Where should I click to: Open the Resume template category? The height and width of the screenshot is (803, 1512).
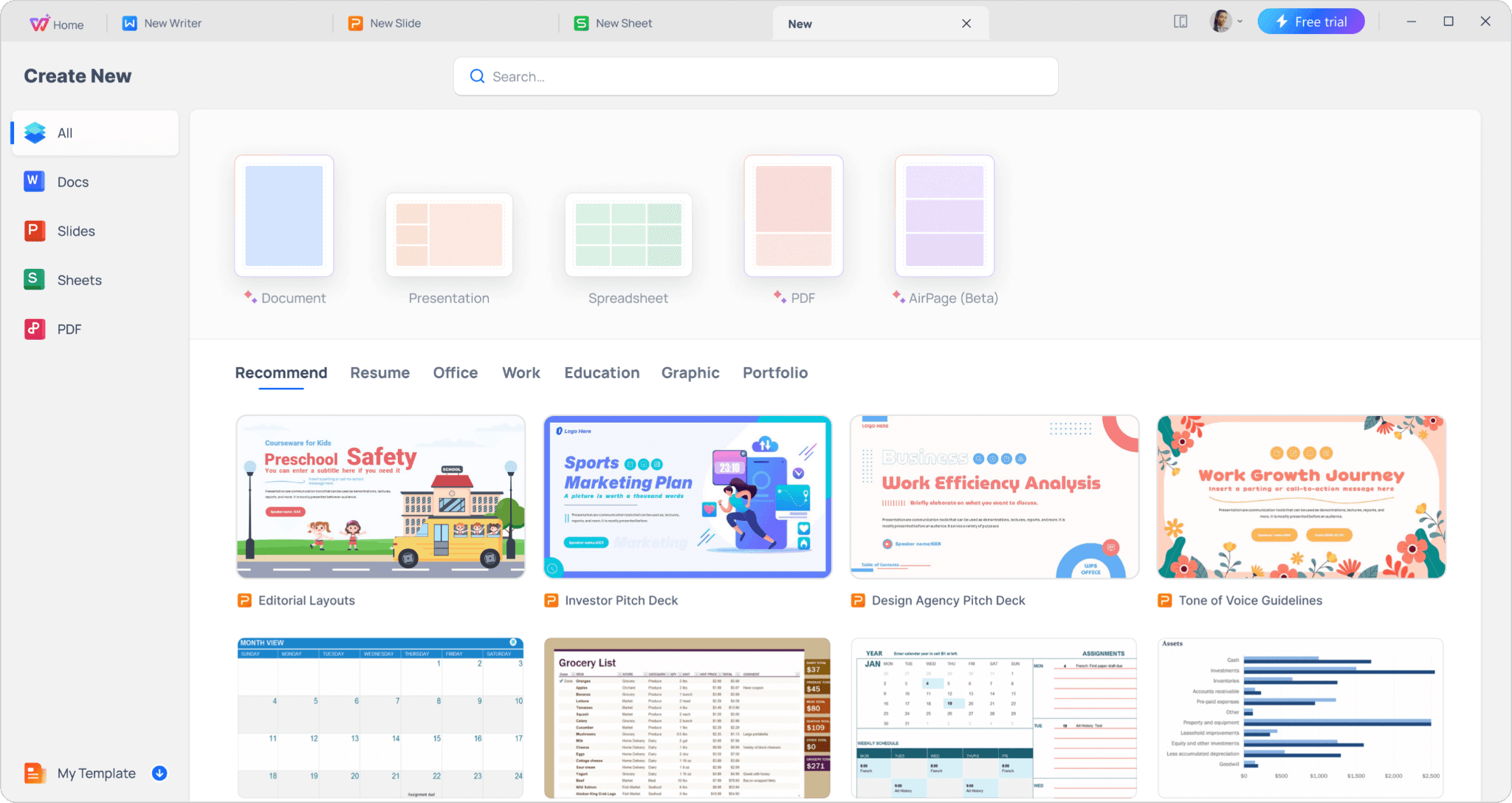379,373
